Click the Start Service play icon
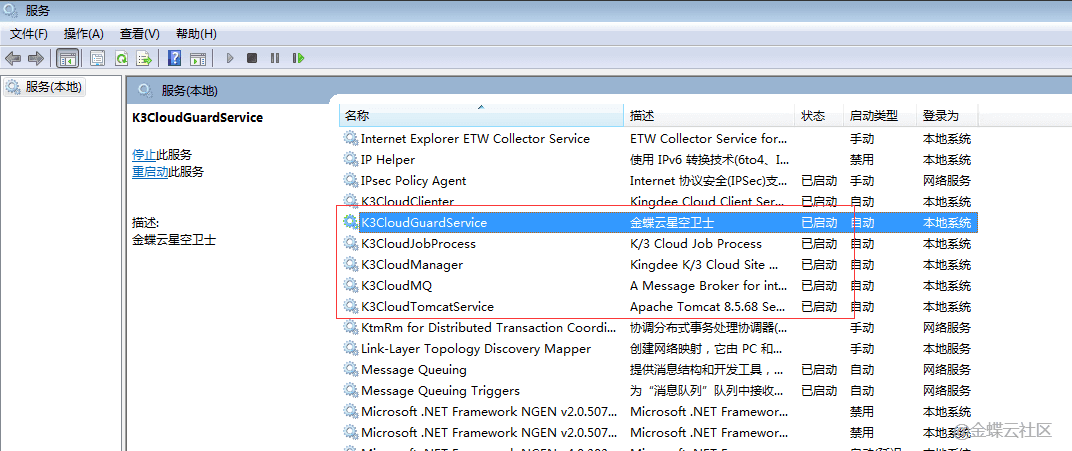Viewport: 1072px width, 451px height. tap(230, 58)
